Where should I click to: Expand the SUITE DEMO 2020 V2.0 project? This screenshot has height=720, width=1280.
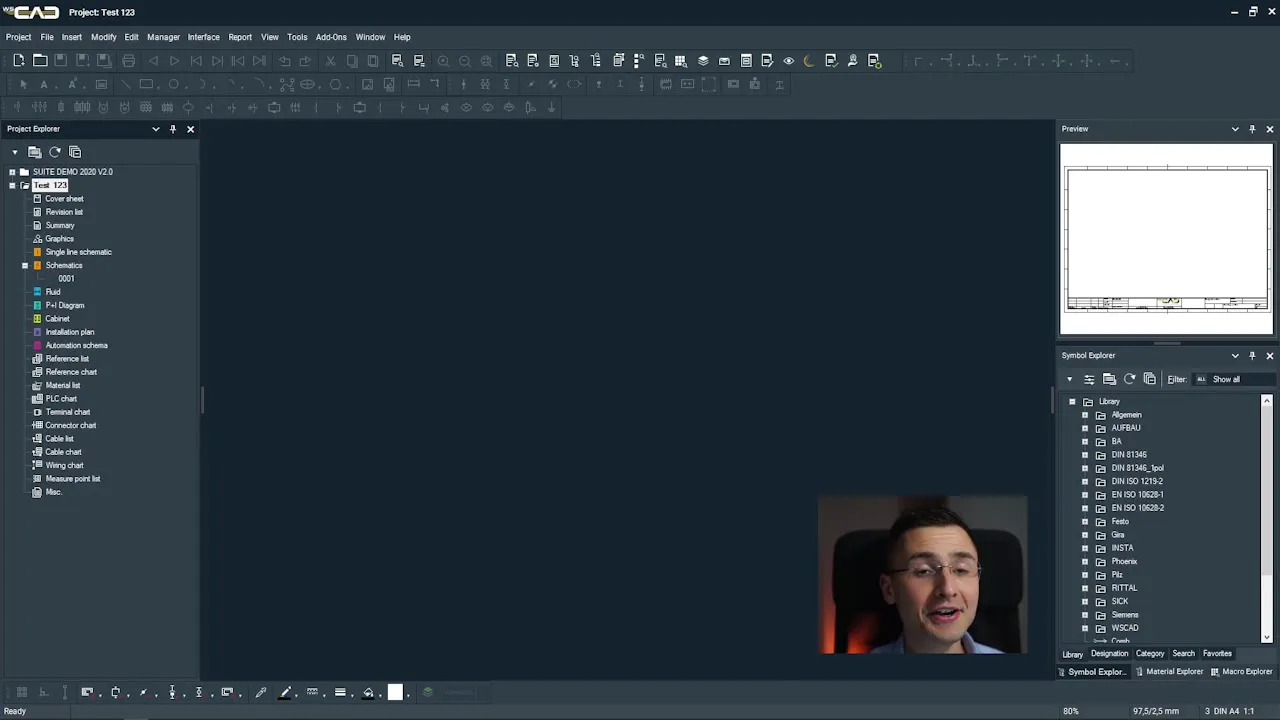(12, 172)
